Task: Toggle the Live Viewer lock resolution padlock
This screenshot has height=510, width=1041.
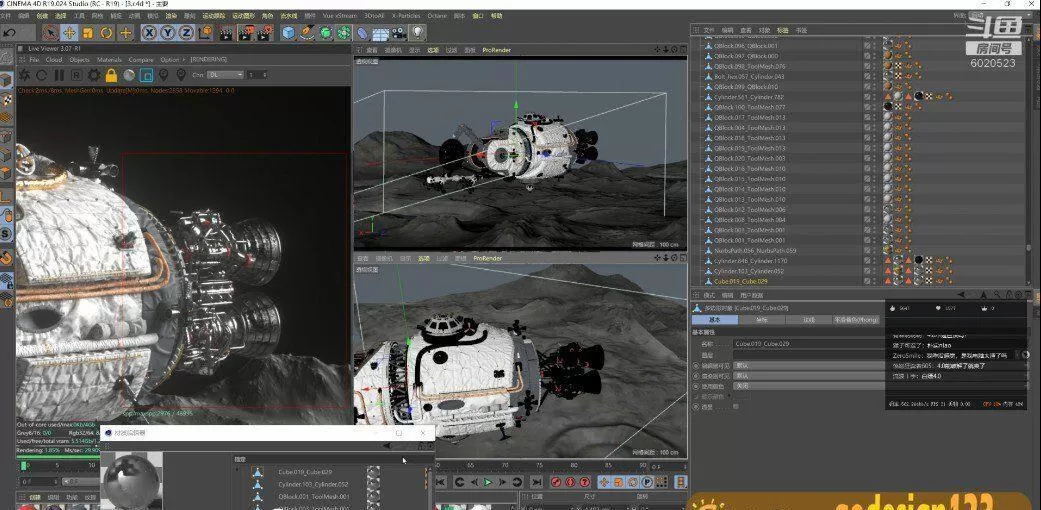Action: 111,75
